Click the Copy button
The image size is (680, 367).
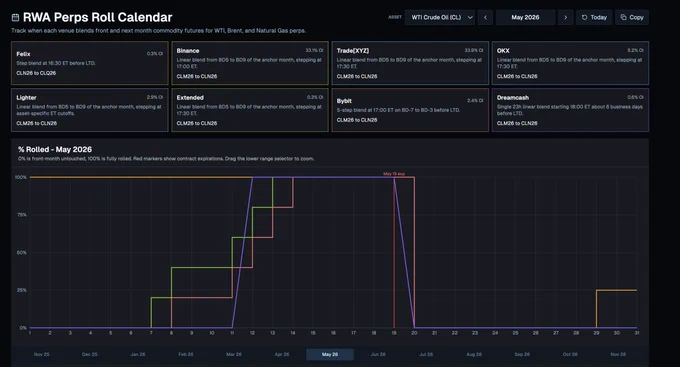pos(632,17)
